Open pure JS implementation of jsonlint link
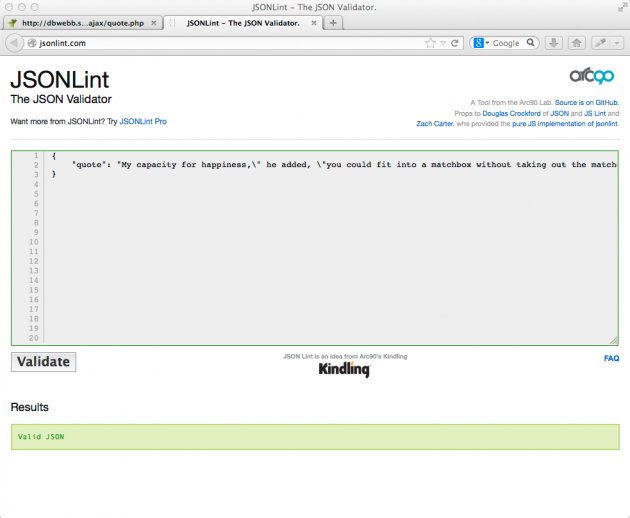The width and height of the screenshot is (630, 518). pyautogui.click(x=565, y=124)
